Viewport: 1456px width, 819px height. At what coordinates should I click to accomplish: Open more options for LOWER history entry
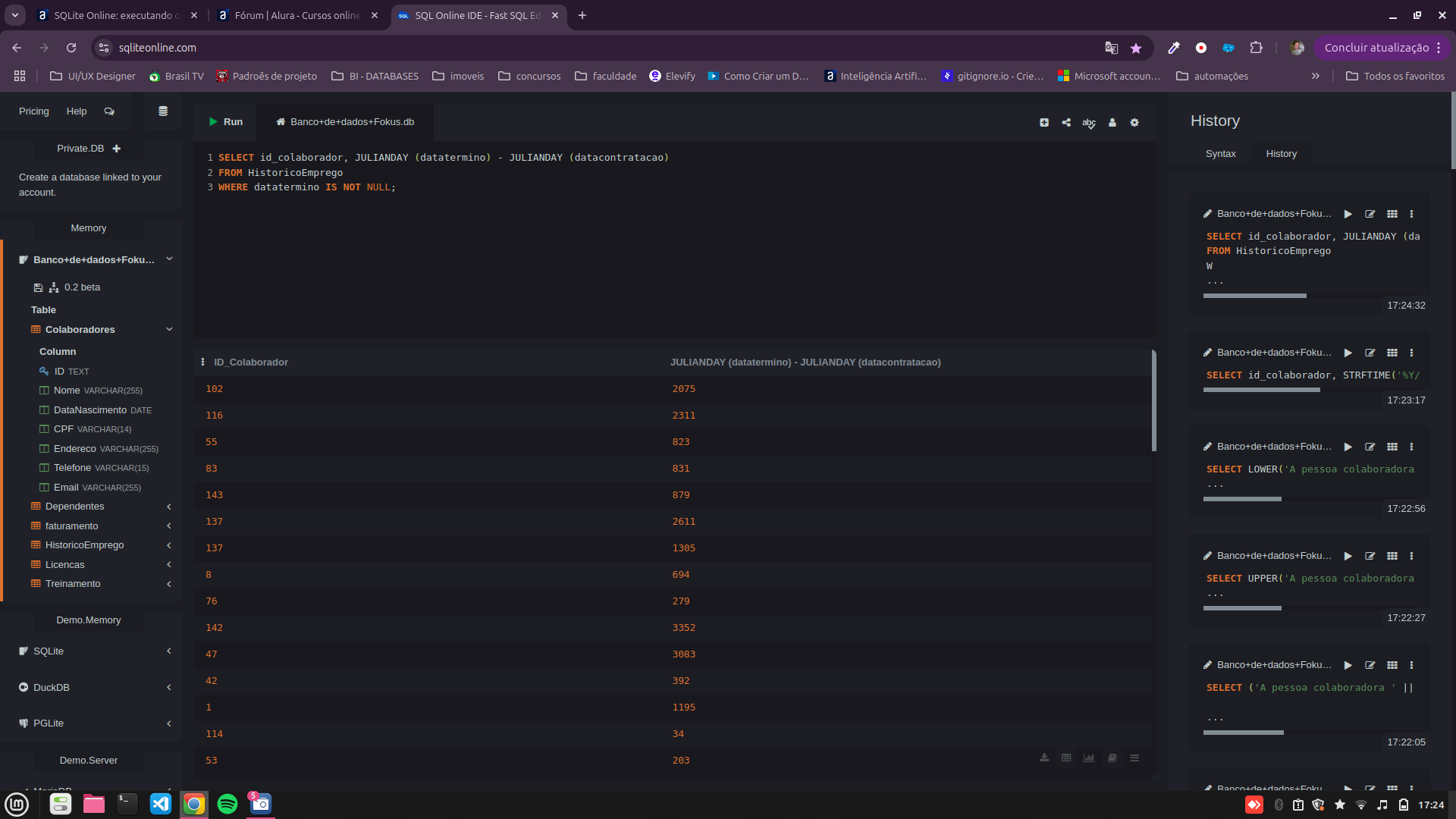(x=1411, y=447)
